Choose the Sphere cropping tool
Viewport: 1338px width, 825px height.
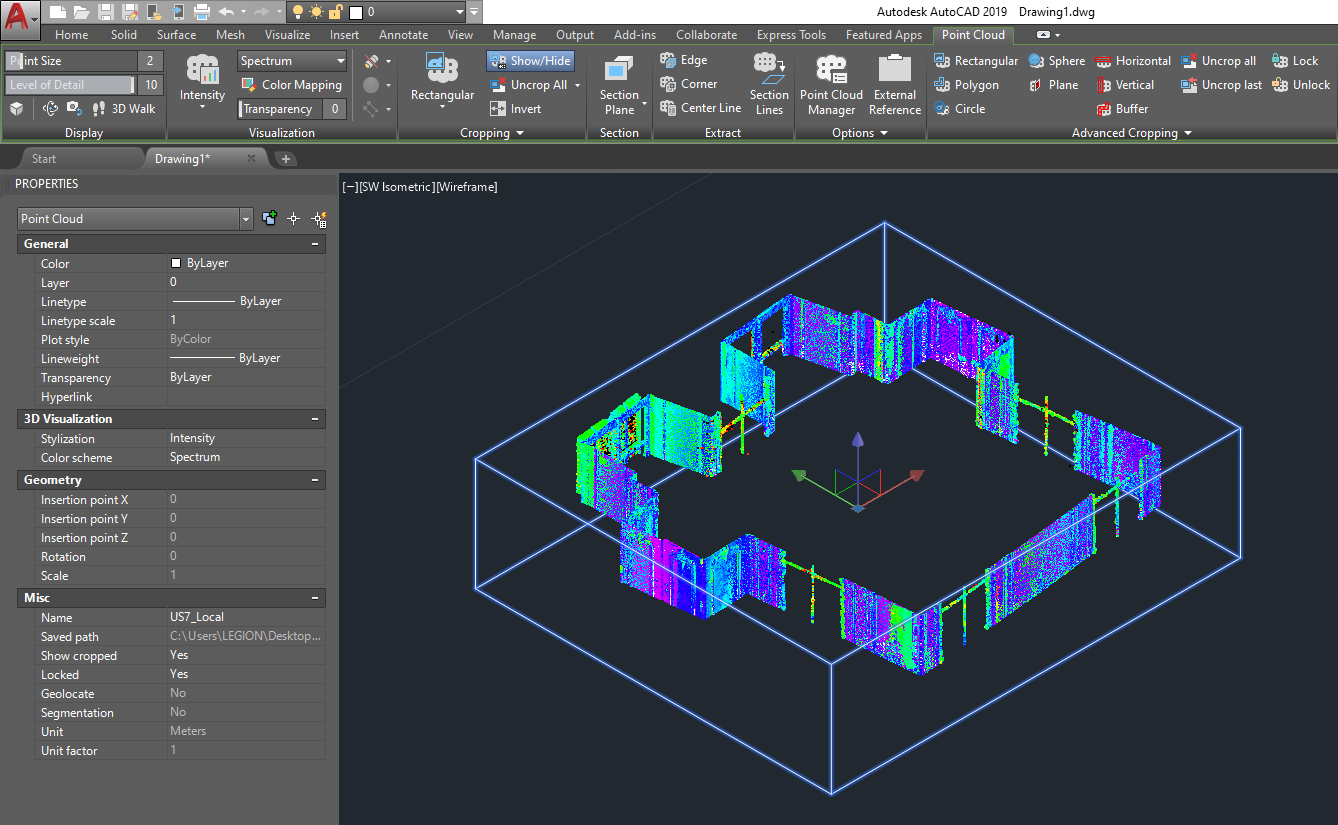(x=1056, y=61)
